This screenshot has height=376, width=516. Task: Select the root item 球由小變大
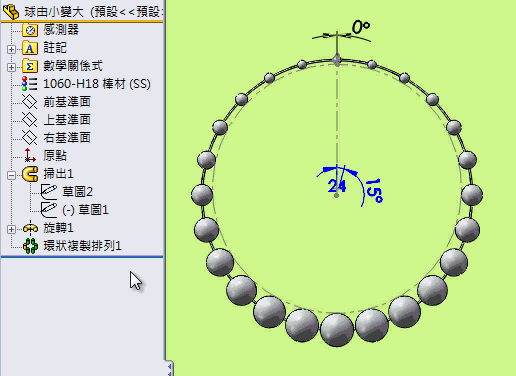point(54,12)
